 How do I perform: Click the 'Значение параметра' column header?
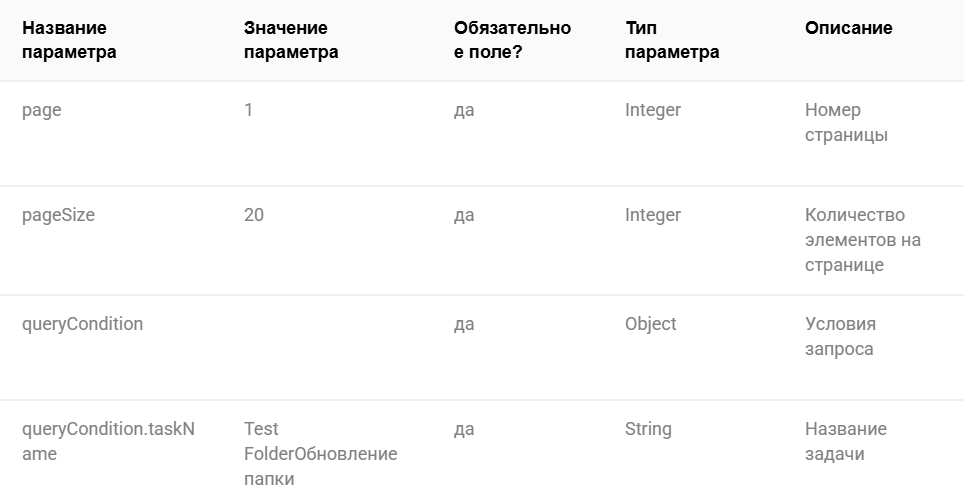(x=291, y=40)
